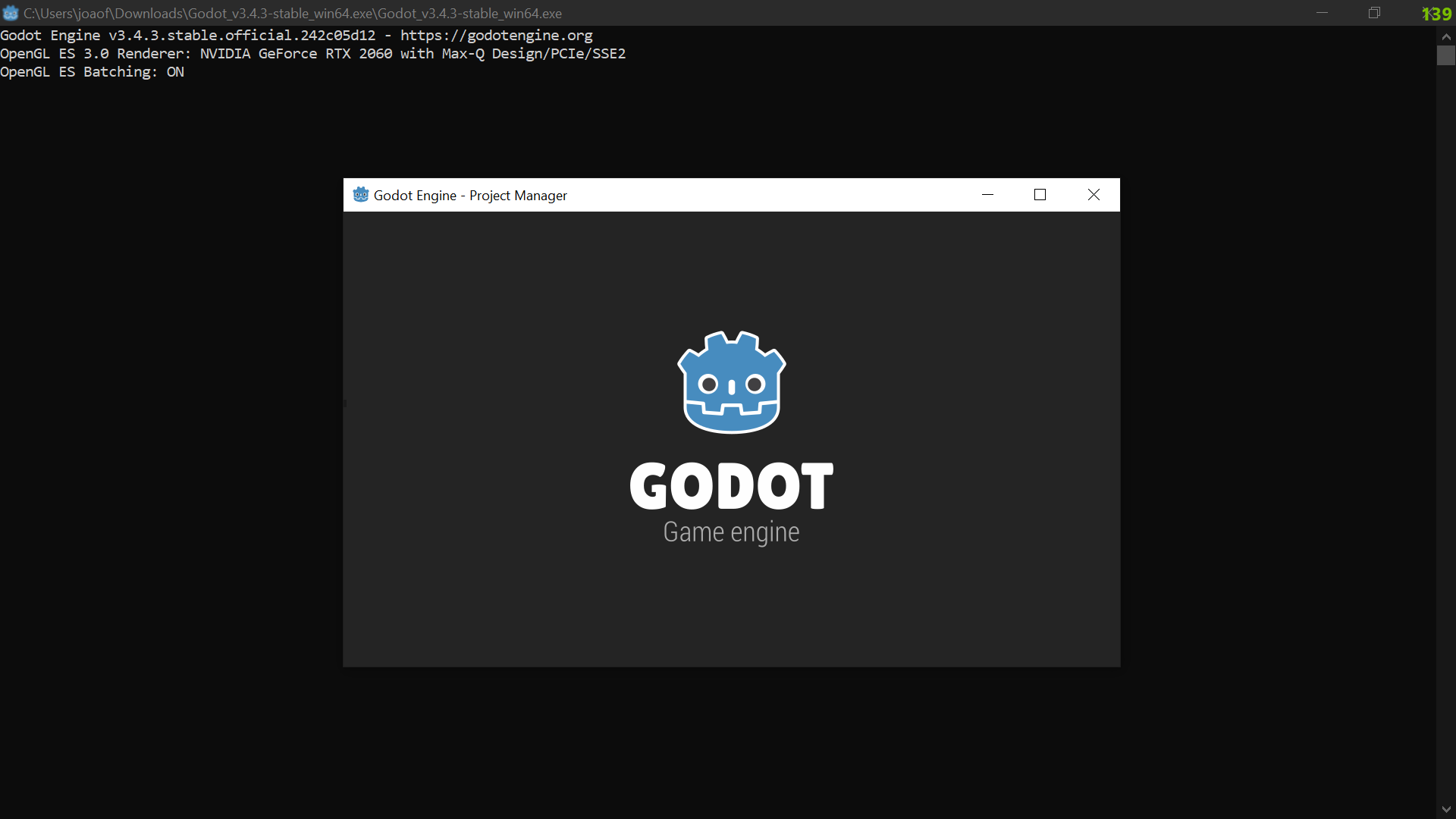Minimize the console window
This screenshot has width=1456, height=819.
pos(1322,13)
